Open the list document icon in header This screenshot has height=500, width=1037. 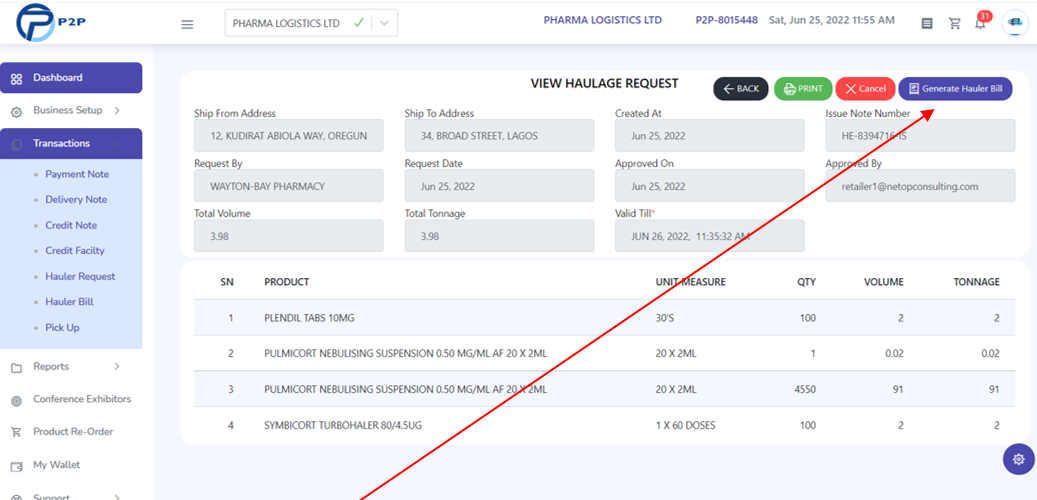click(x=927, y=24)
